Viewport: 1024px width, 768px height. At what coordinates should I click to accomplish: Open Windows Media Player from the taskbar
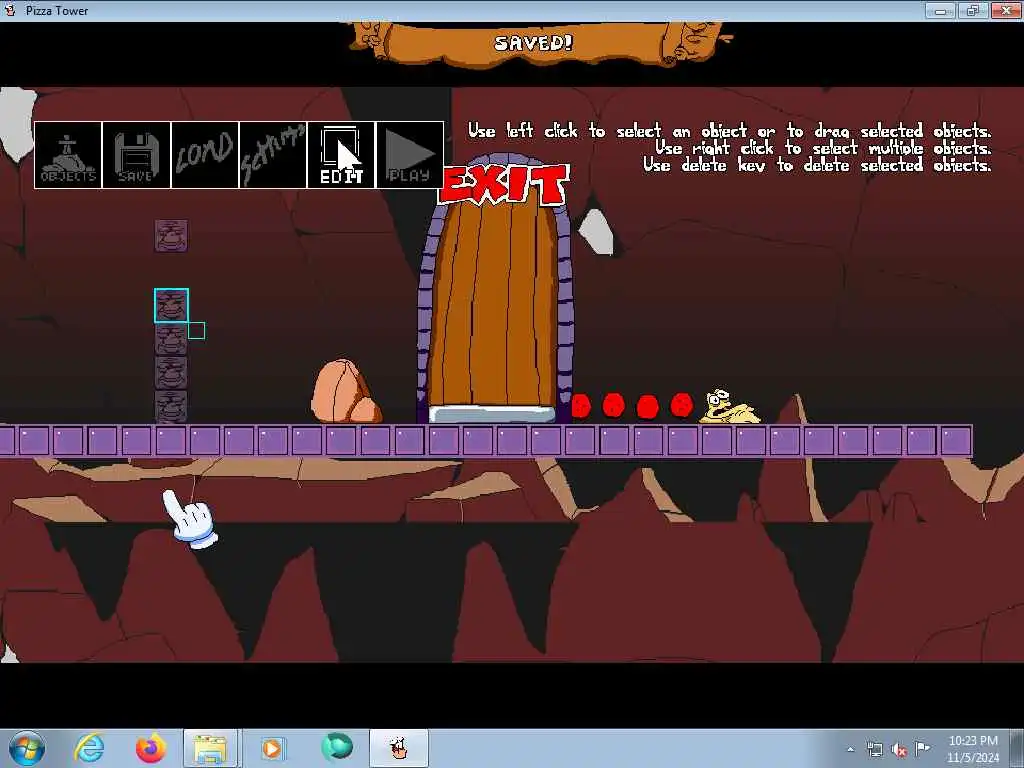(x=272, y=748)
